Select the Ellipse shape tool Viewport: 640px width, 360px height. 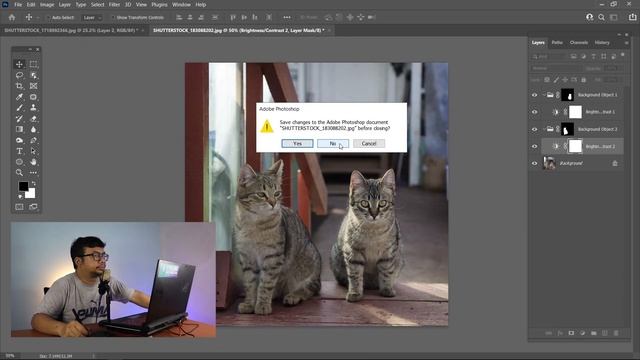(19, 162)
